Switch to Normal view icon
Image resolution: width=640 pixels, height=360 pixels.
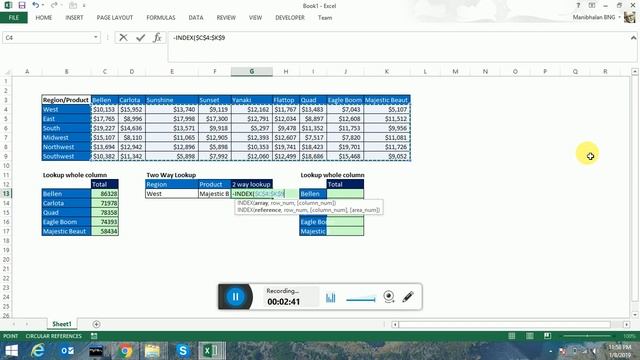tap(511, 336)
